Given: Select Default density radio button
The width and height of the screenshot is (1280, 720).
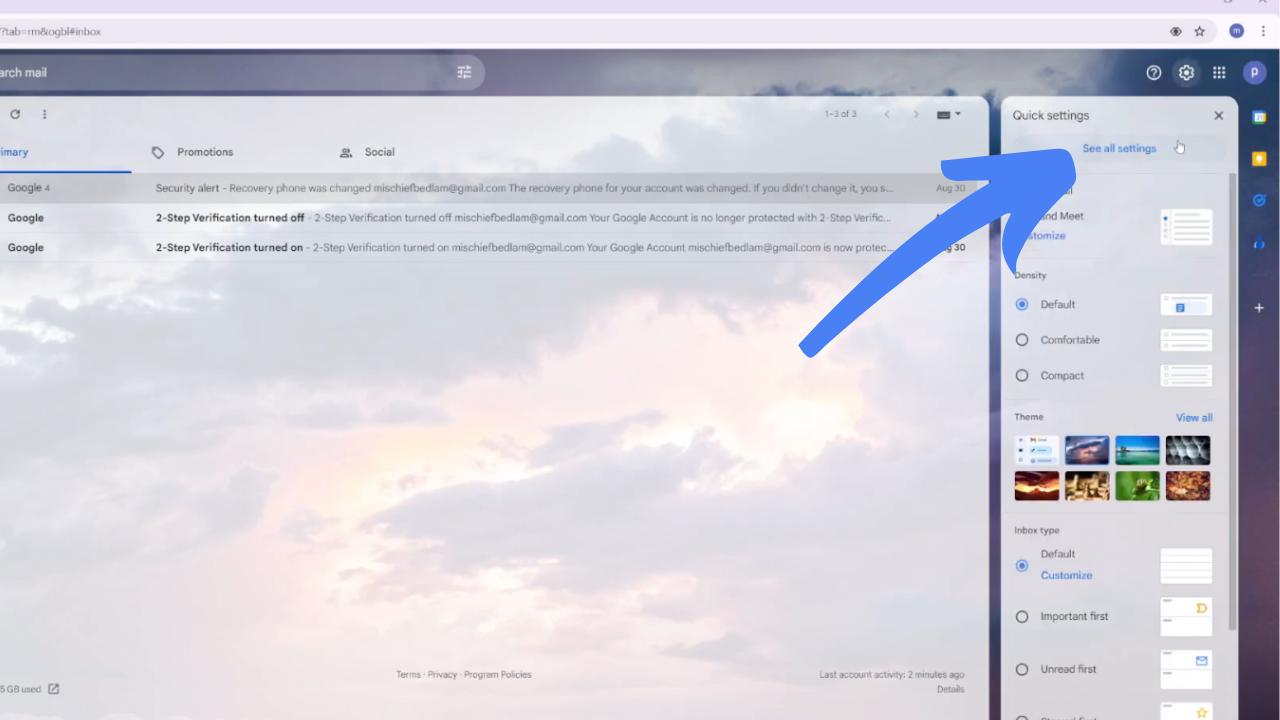Looking at the screenshot, I should pyautogui.click(x=1022, y=304).
